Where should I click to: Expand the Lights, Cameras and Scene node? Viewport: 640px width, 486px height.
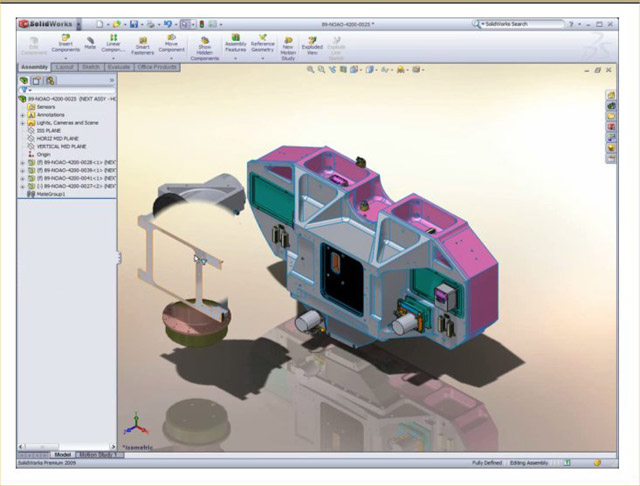click(23, 122)
